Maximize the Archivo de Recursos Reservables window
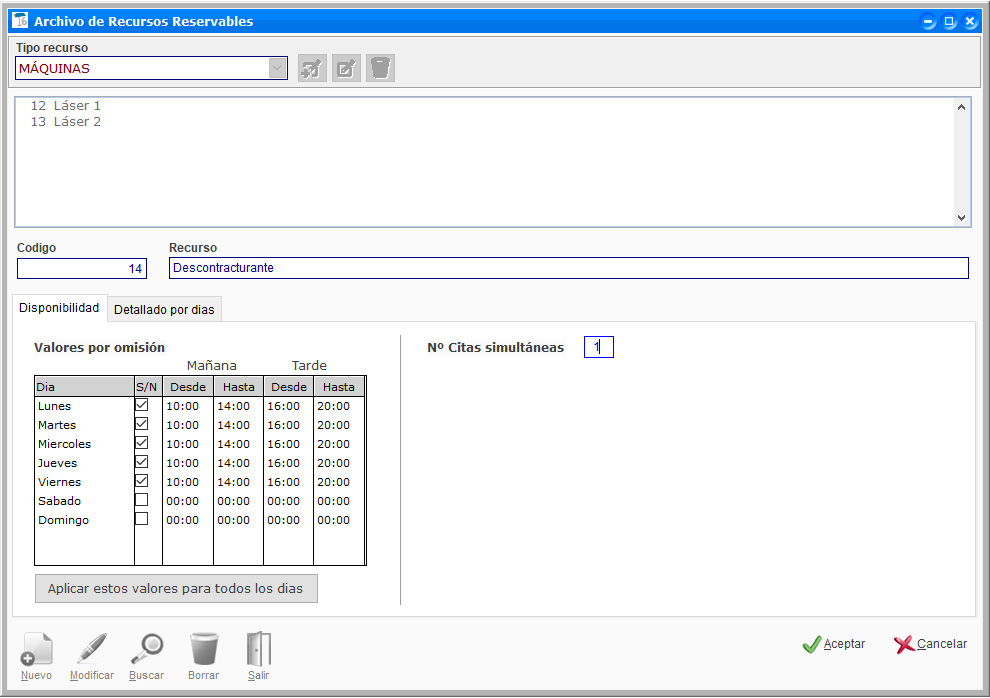 tap(949, 21)
